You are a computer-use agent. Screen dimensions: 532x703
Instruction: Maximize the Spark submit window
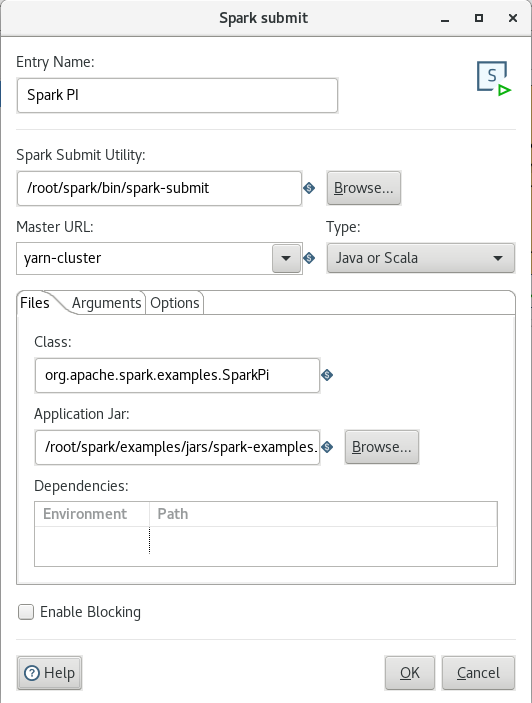(x=479, y=18)
